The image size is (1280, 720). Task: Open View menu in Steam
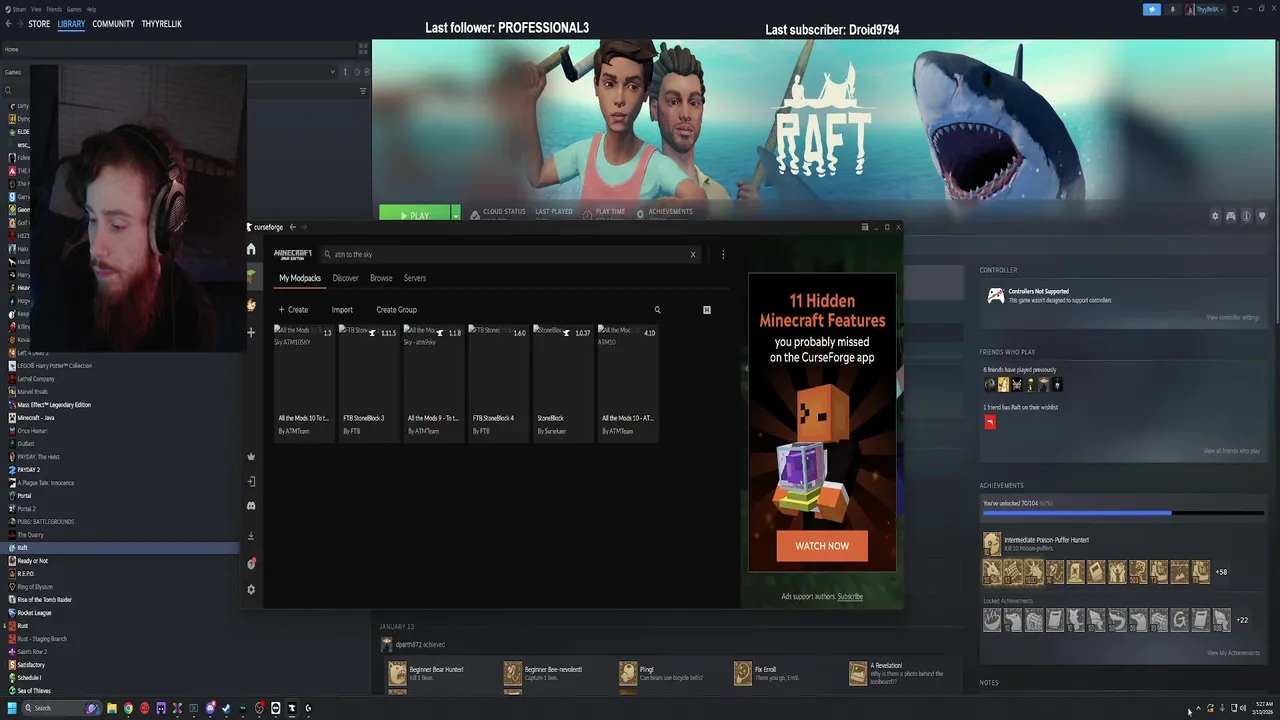click(x=36, y=9)
